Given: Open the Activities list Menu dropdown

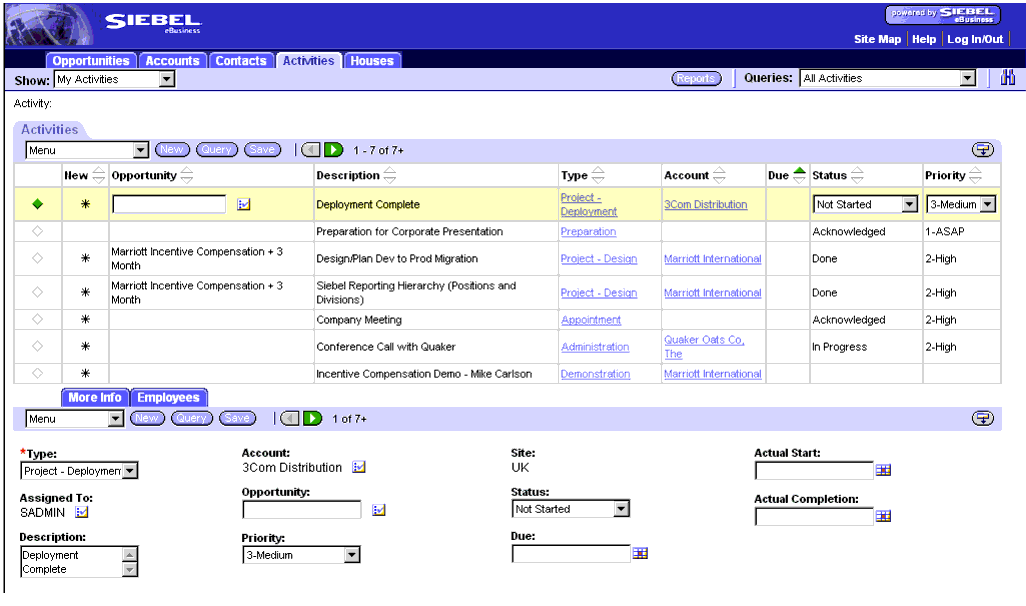Looking at the screenshot, I should click(x=141, y=151).
